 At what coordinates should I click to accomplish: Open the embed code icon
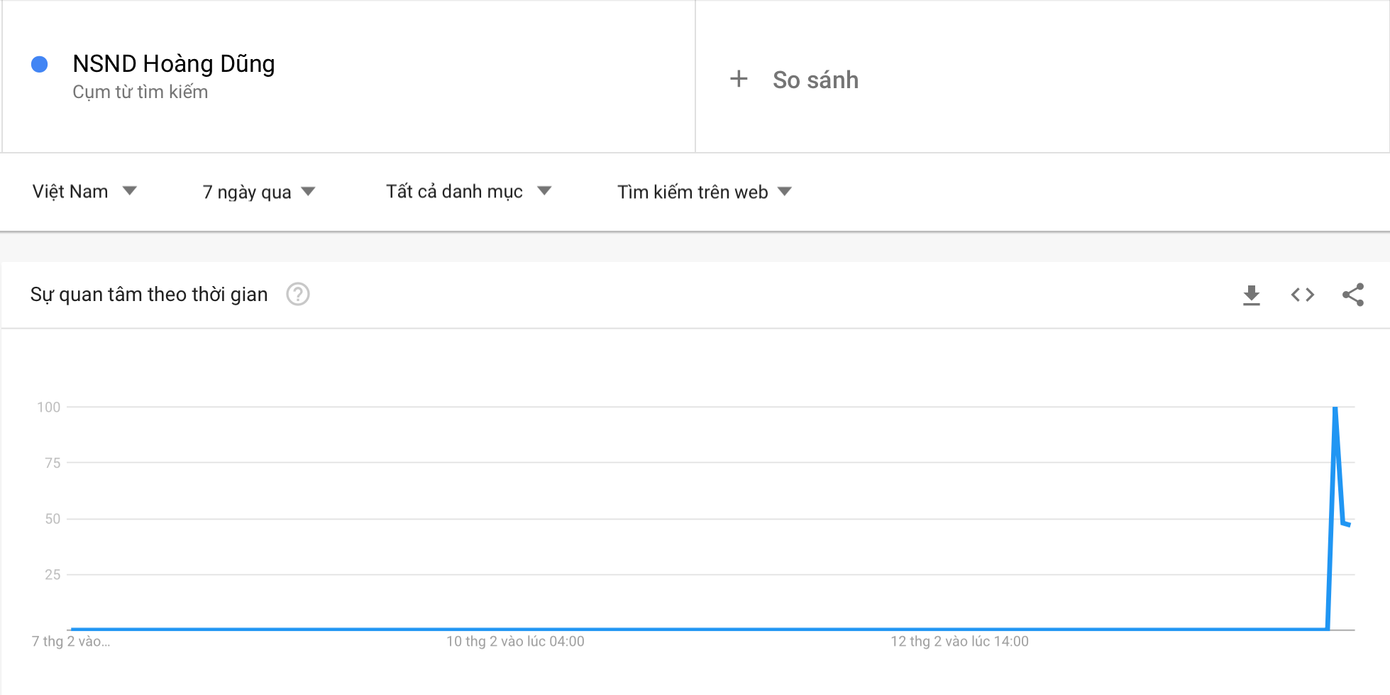pos(1302,295)
